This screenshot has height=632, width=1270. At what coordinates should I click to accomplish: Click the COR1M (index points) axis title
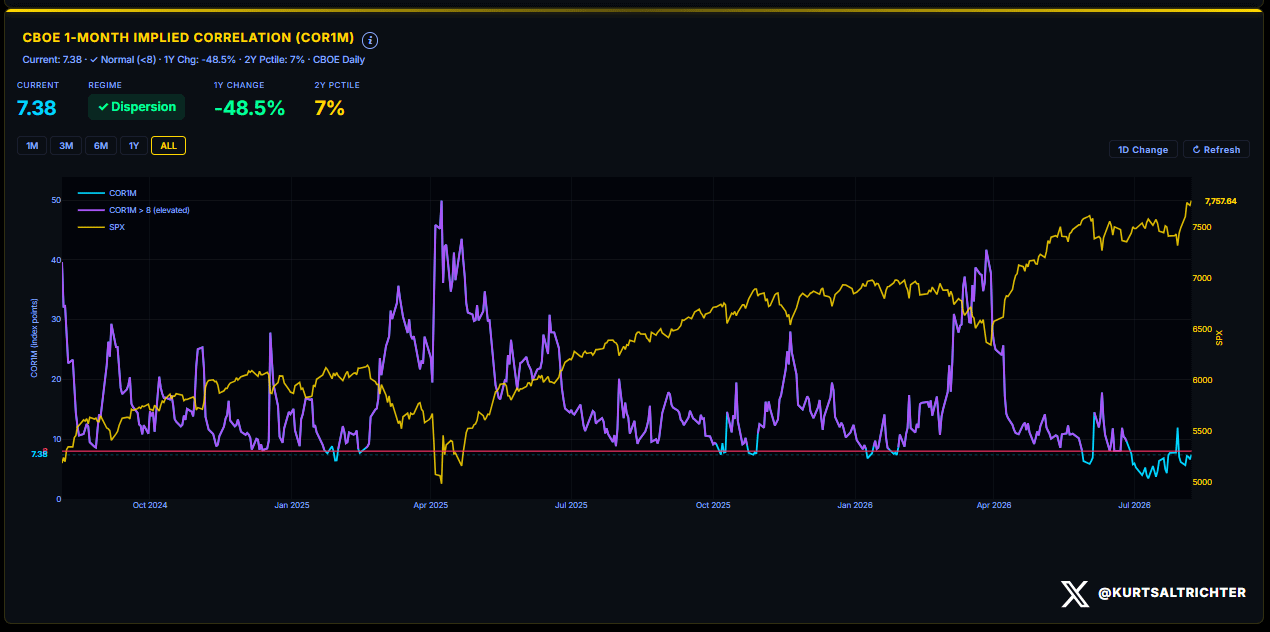click(34, 338)
